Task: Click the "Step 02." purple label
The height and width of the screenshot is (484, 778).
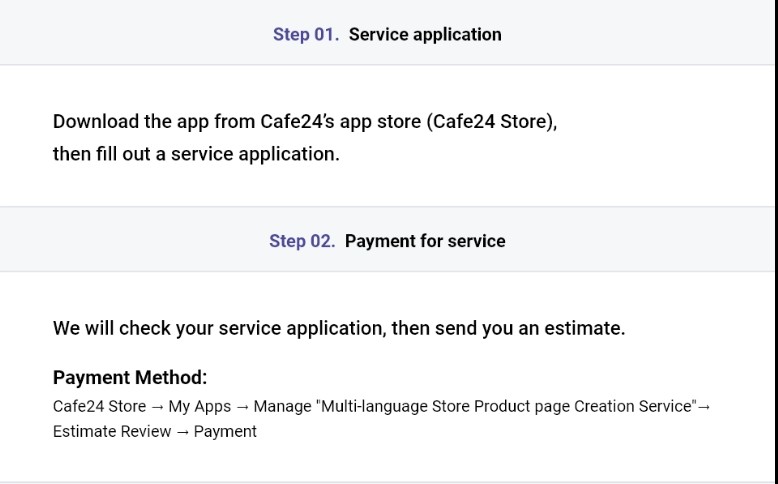Action: click(302, 241)
